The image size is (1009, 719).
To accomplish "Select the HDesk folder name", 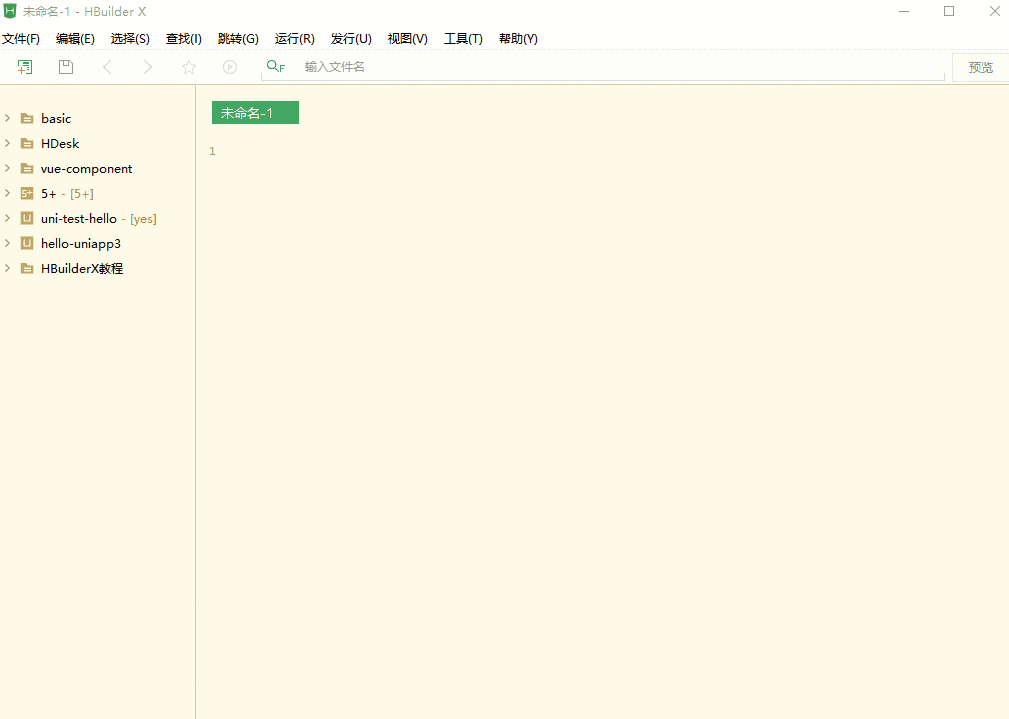I will pos(60,144).
